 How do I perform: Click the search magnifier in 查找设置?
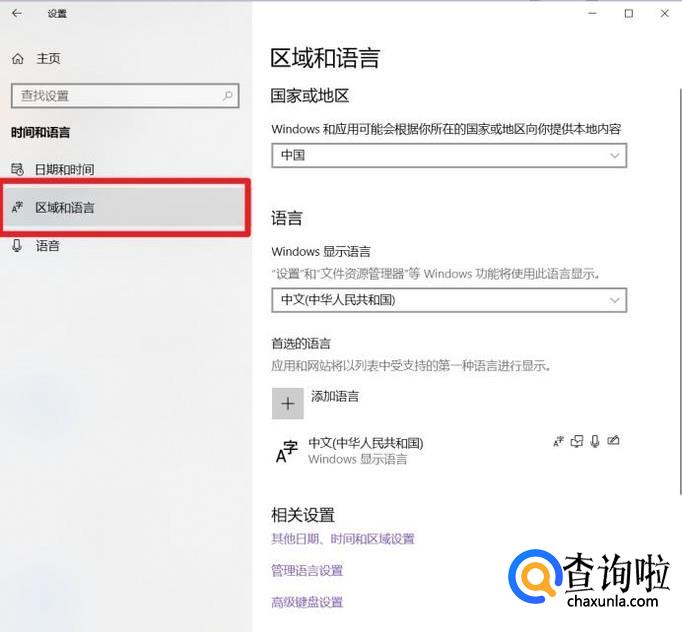(227, 95)
